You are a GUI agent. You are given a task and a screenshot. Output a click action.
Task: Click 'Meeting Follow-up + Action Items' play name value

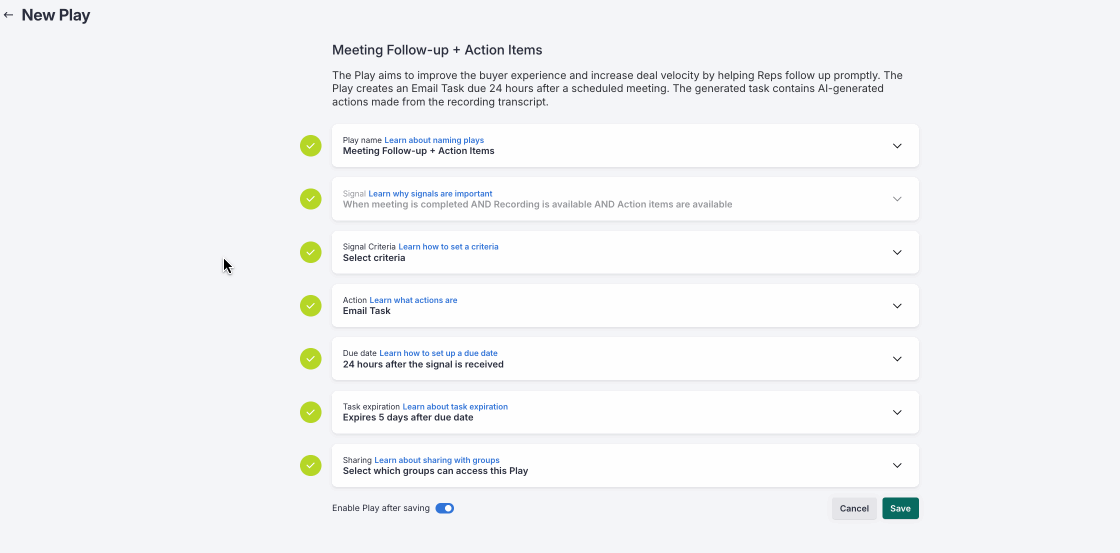[419, 151]
